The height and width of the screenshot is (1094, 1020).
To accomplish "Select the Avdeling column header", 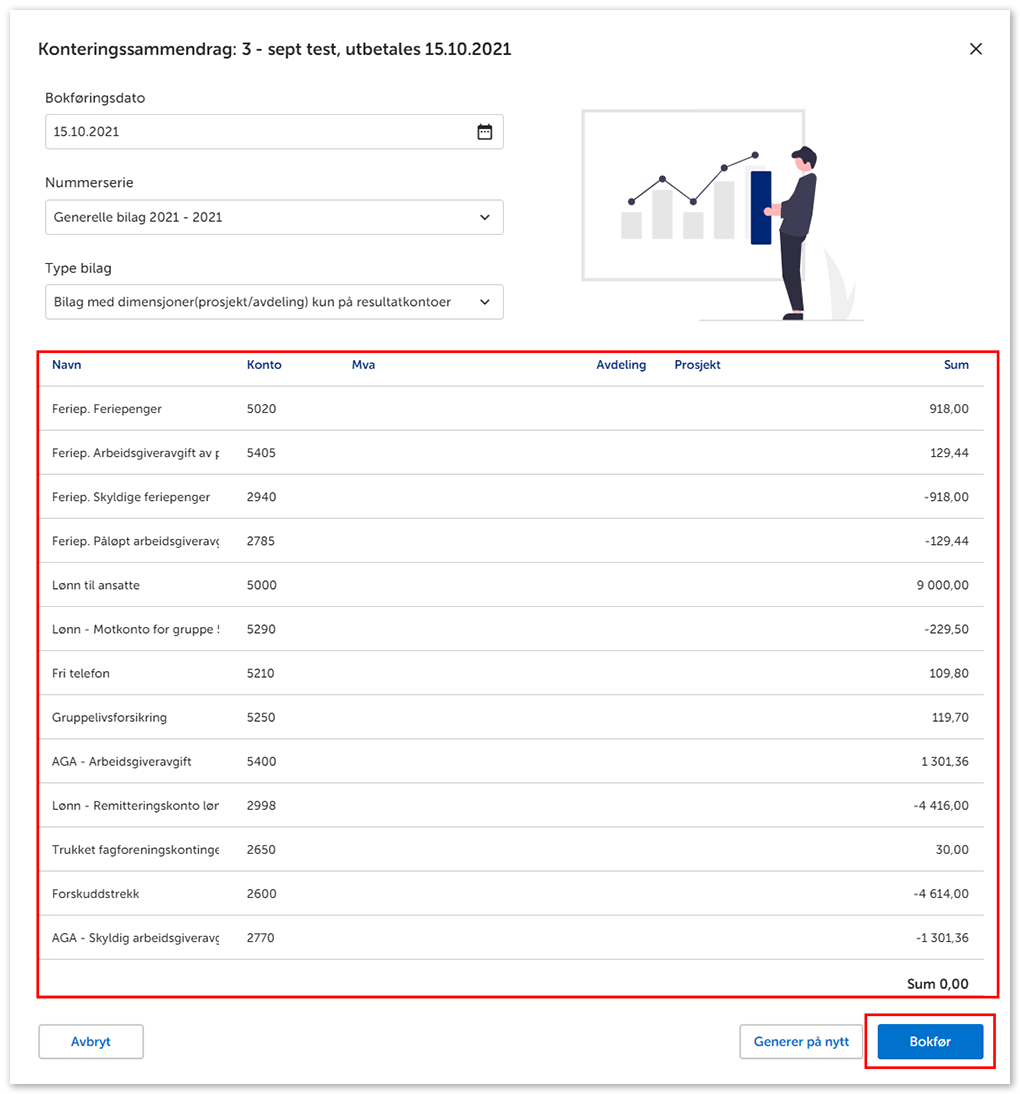I will (x=621, y=365).
